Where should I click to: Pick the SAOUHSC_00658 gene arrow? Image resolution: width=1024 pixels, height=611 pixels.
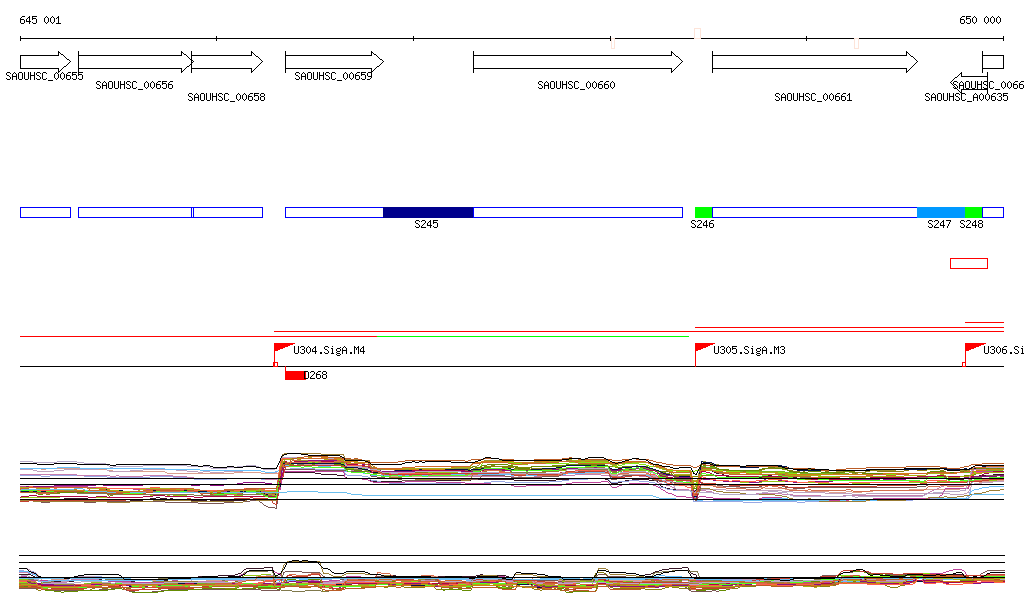click(x=227, y=62)
